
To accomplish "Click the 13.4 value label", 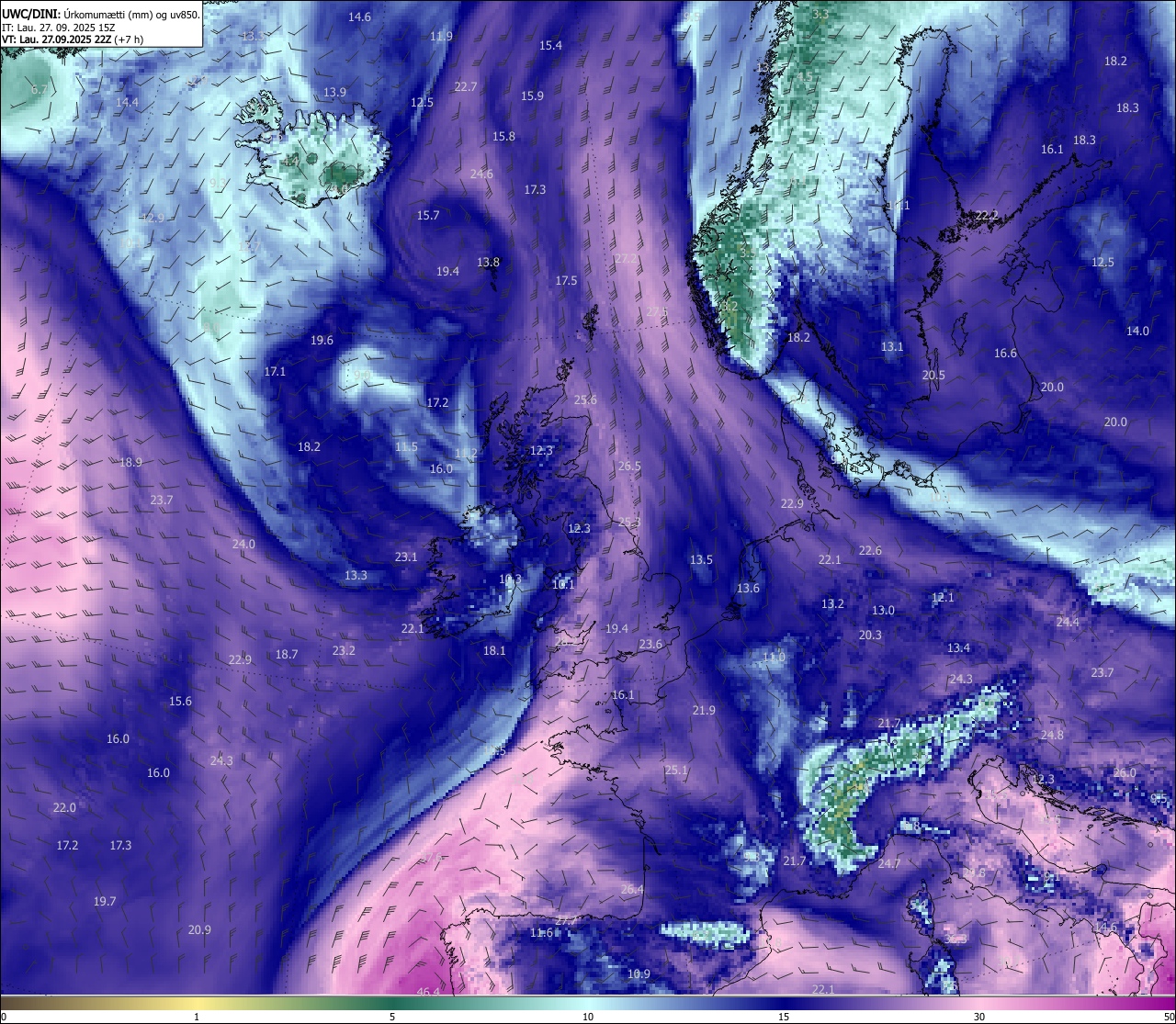I will click(x=958, y=648).
